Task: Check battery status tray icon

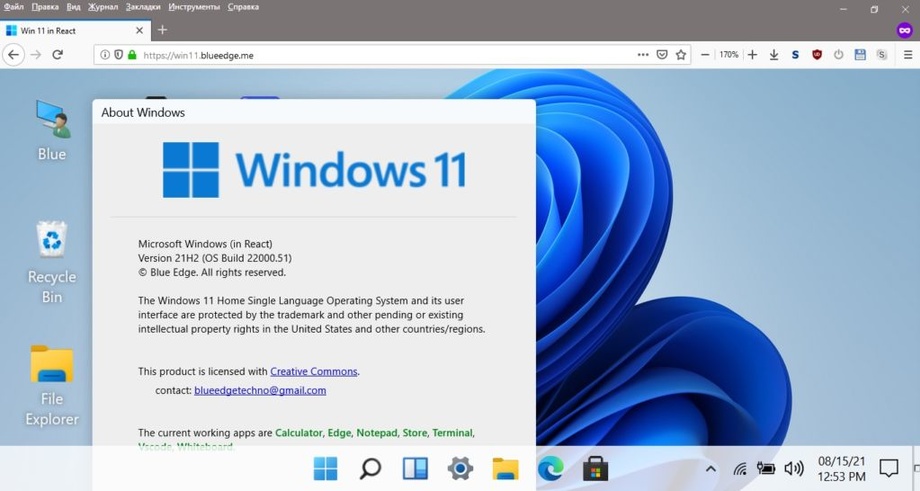Action: (766, 468)
